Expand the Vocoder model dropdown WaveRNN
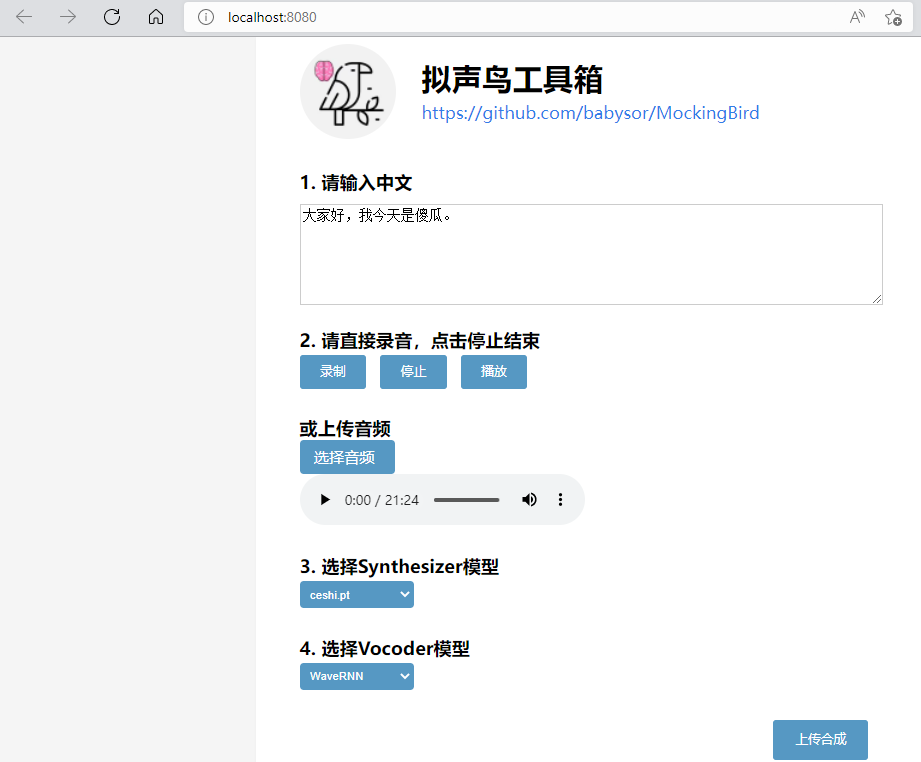 click(x=356, y=677)
